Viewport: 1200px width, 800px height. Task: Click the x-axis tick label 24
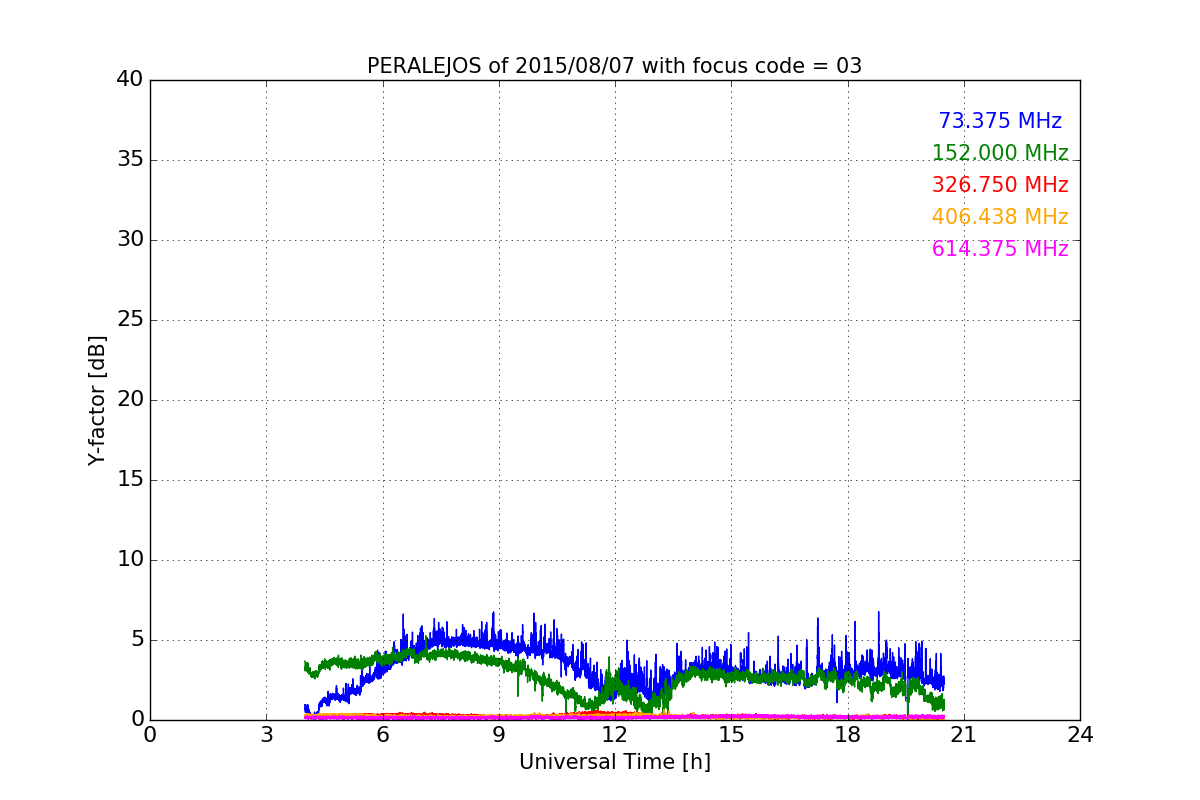1080,735
